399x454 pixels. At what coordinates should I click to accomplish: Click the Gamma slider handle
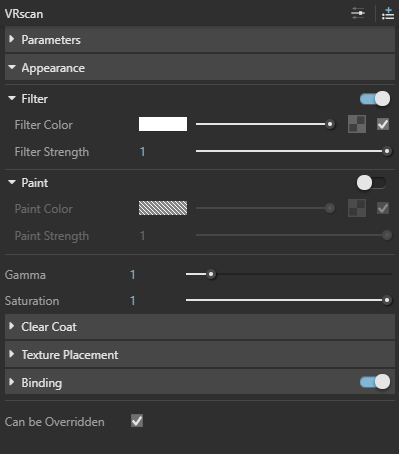point(211,274)
